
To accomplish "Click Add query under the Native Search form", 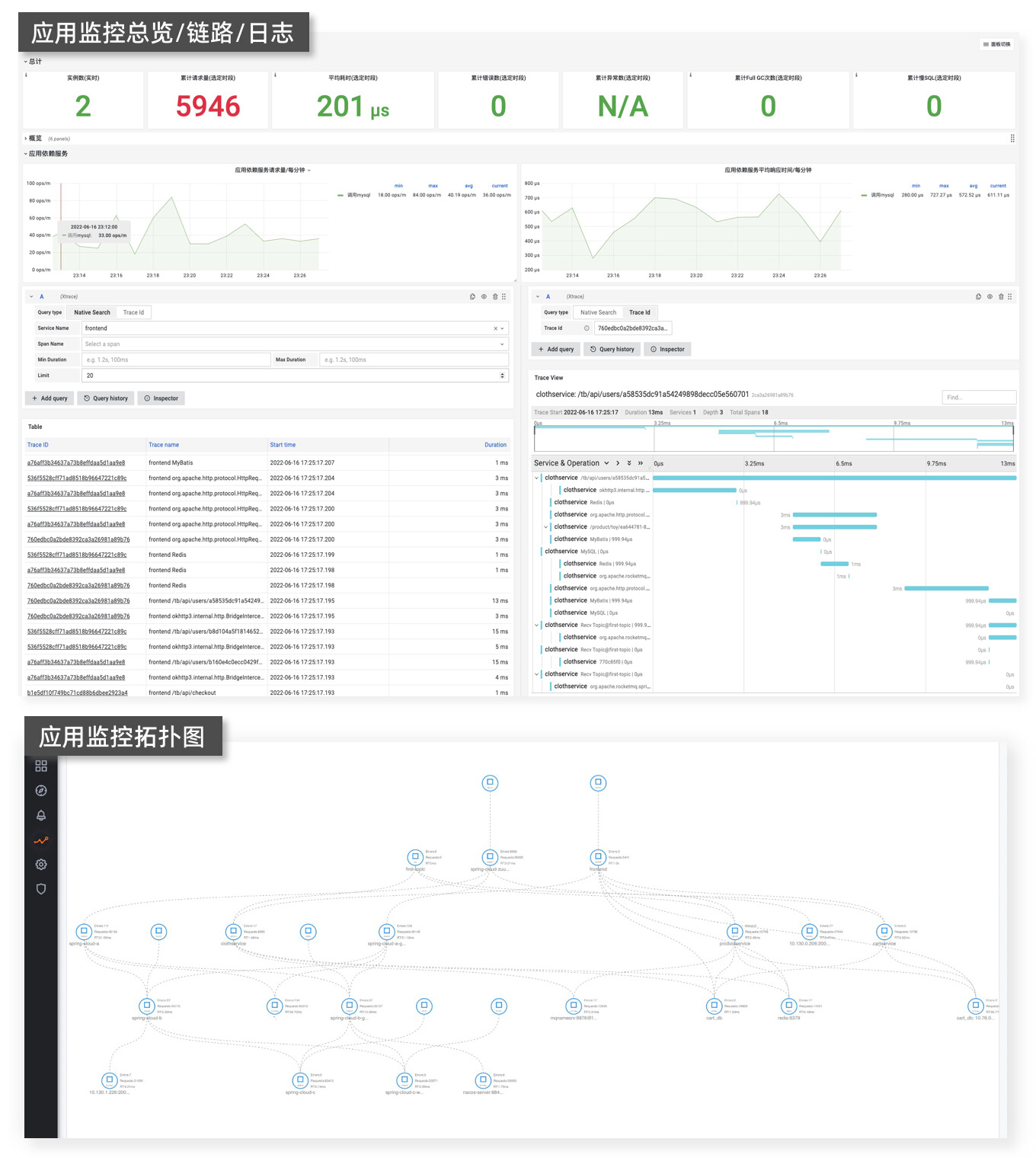I will pos(50,398).
